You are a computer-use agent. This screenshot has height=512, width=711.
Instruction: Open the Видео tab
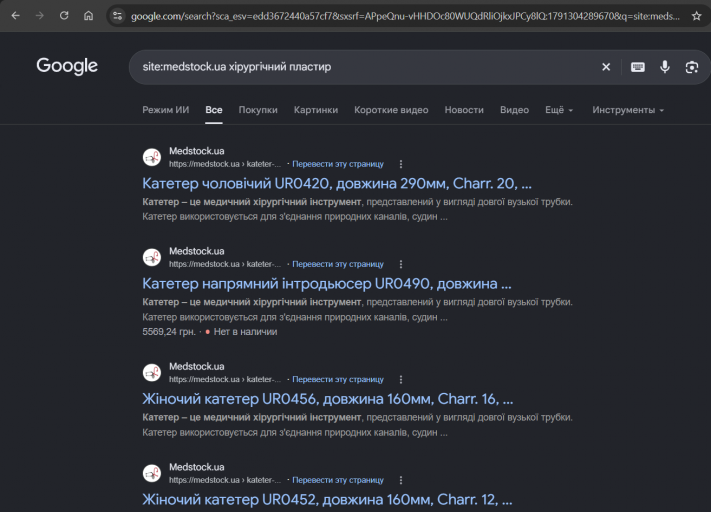pyautogui.click(x=514, y=110)
